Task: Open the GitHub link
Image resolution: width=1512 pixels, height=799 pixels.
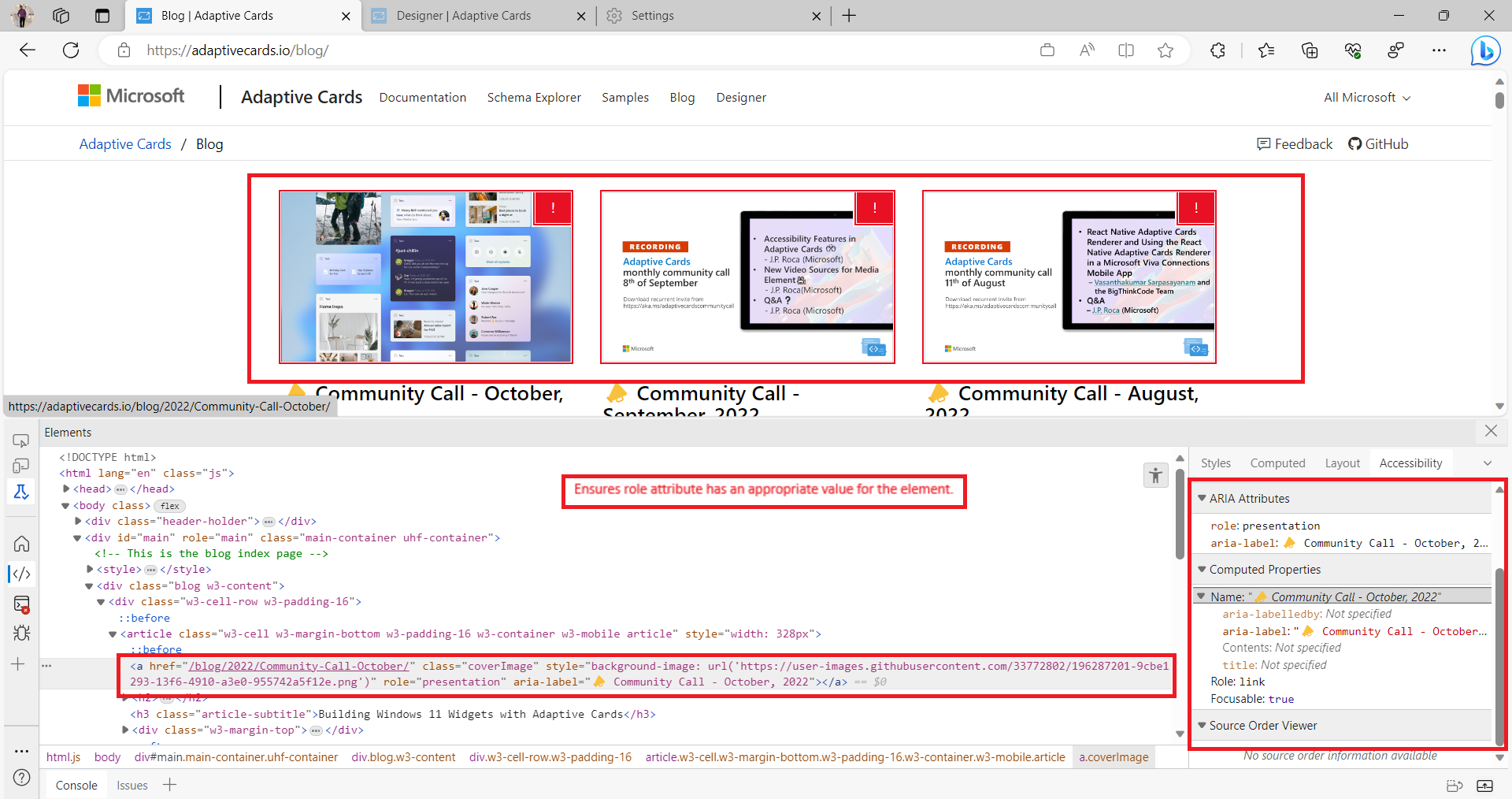Action: click(x=1378, y=143)
